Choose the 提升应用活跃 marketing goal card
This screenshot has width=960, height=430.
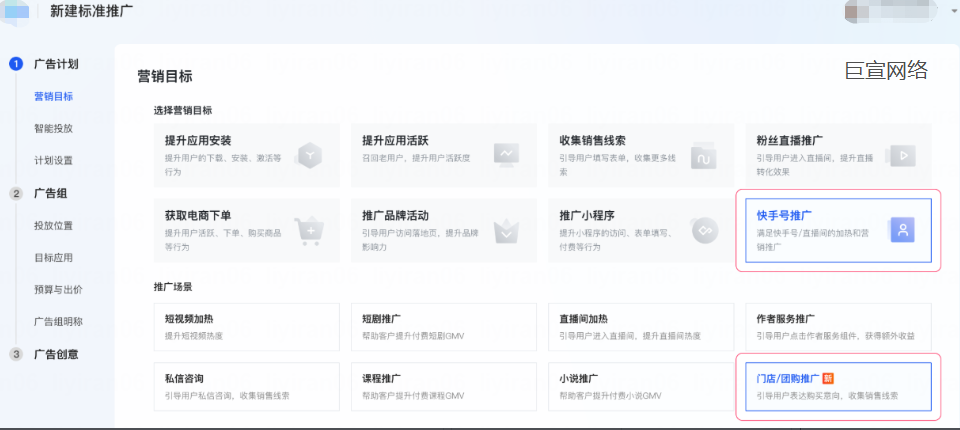(444, 155)
